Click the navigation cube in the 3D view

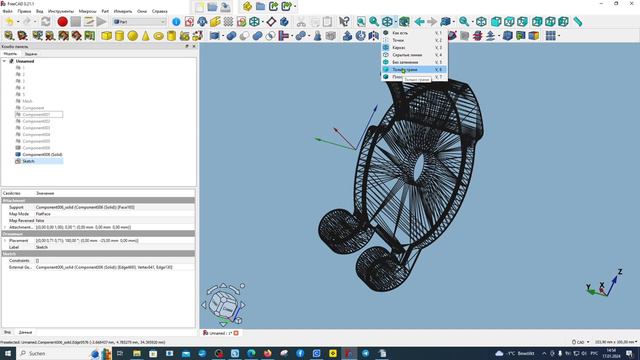[x=222, y=304]
